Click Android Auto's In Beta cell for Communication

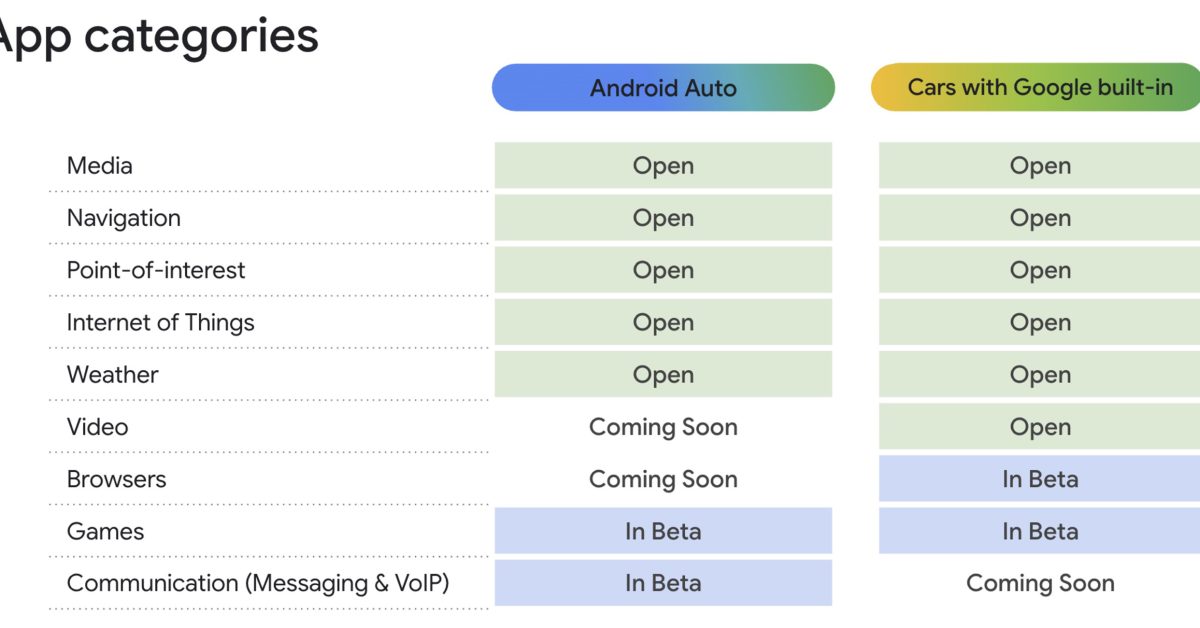tap(663, 583)
